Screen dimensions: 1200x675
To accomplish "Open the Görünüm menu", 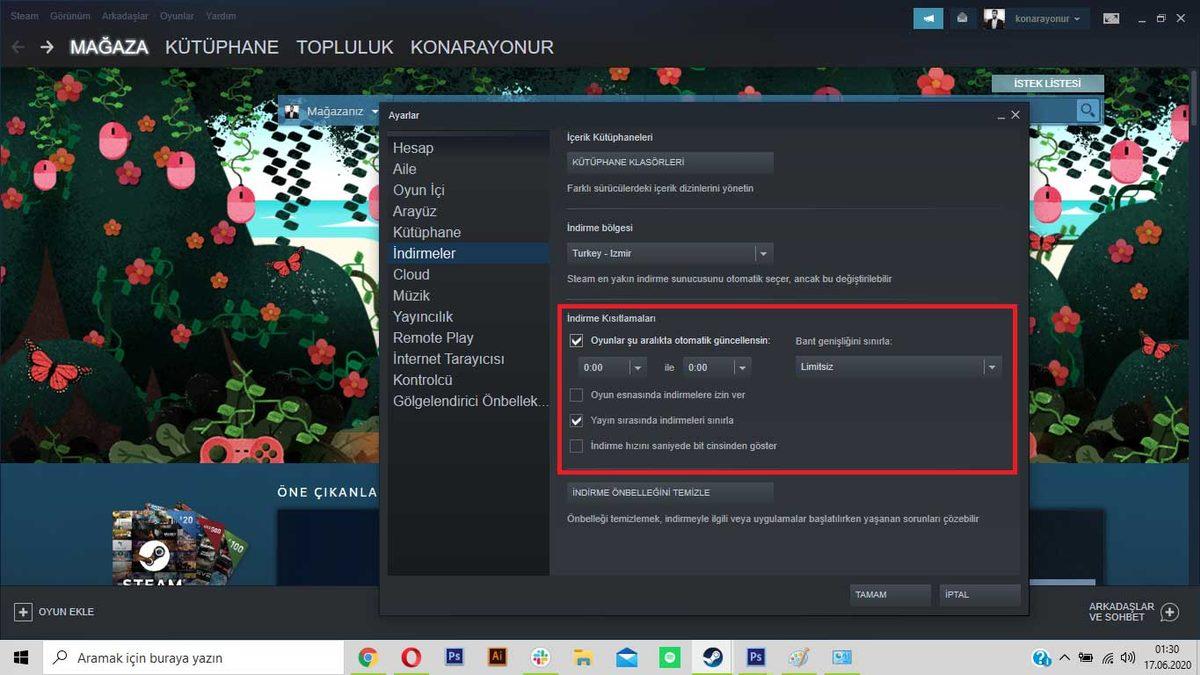I will (x=69, y=15).
